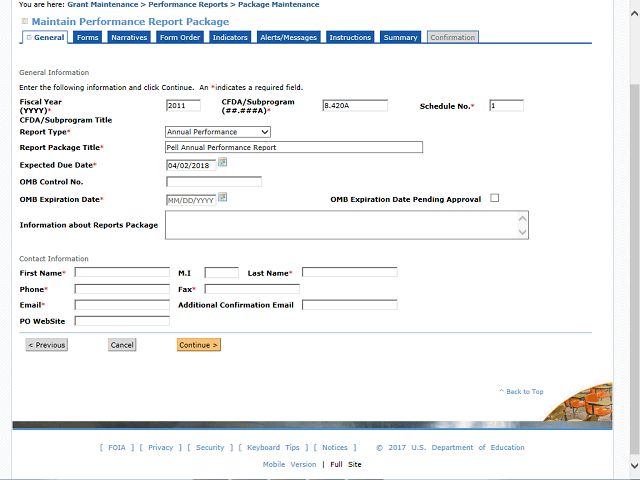The image size is (640, 480).
Task: Cancel the package form
Action: pyautogui.click(x=122, y=345)
